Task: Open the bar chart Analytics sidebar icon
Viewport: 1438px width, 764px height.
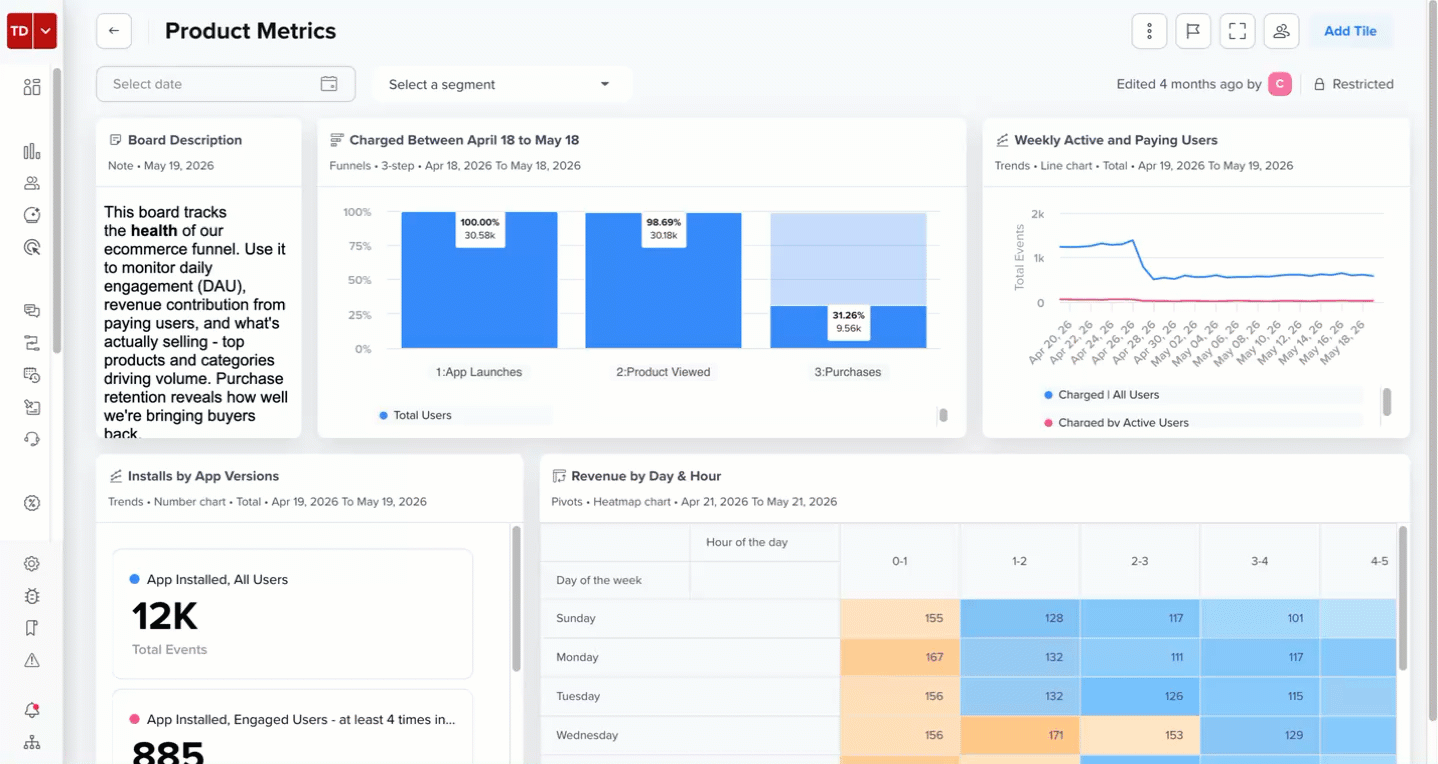Action: pyautogui.click(x=32, y=151)
